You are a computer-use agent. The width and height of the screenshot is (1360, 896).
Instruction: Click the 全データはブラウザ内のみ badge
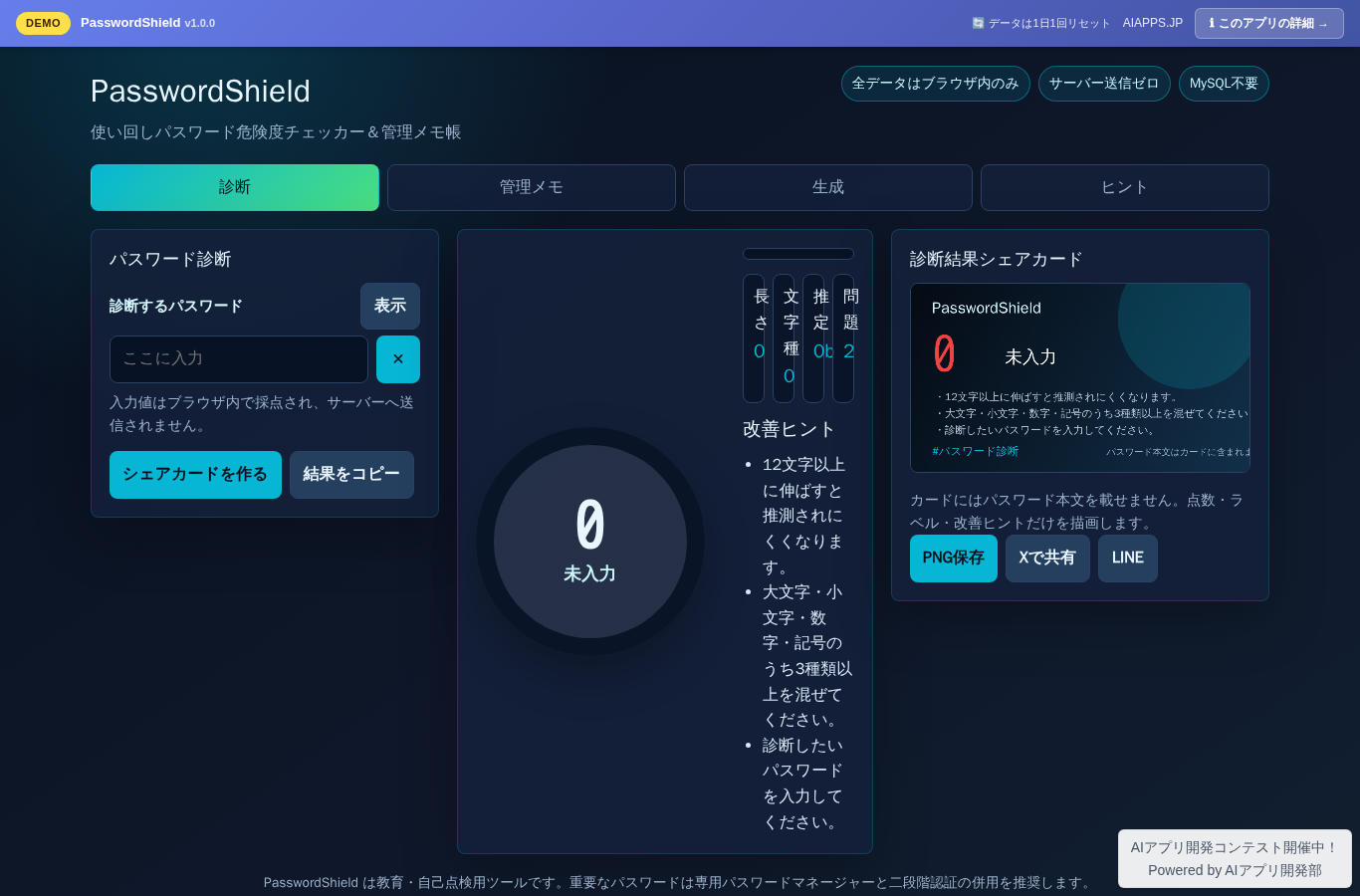936,84
